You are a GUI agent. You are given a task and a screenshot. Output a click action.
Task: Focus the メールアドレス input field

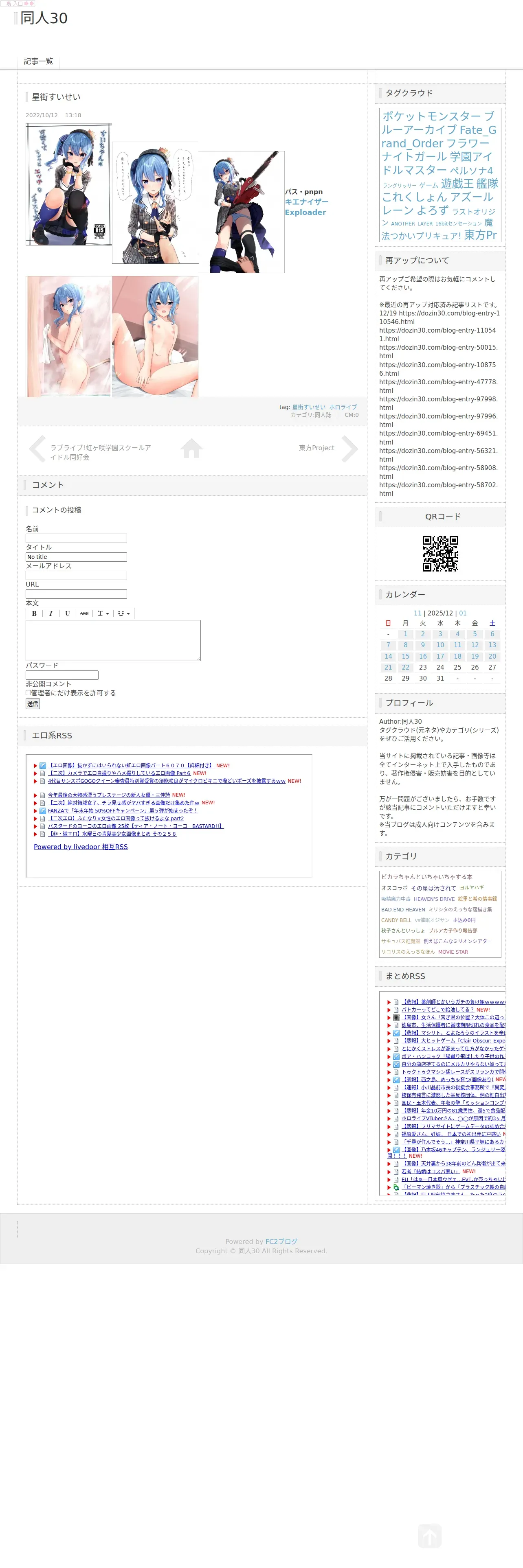(x=76, y=575)
